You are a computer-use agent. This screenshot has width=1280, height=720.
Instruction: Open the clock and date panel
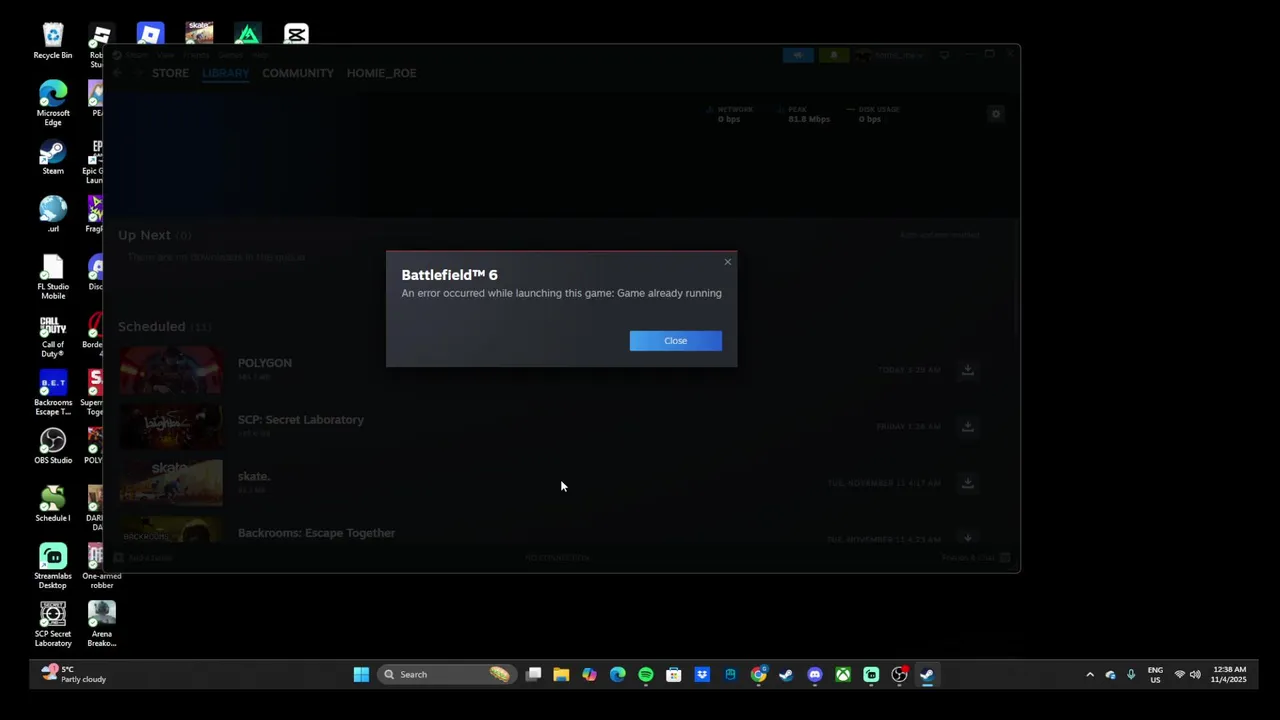pos(1229,675)
